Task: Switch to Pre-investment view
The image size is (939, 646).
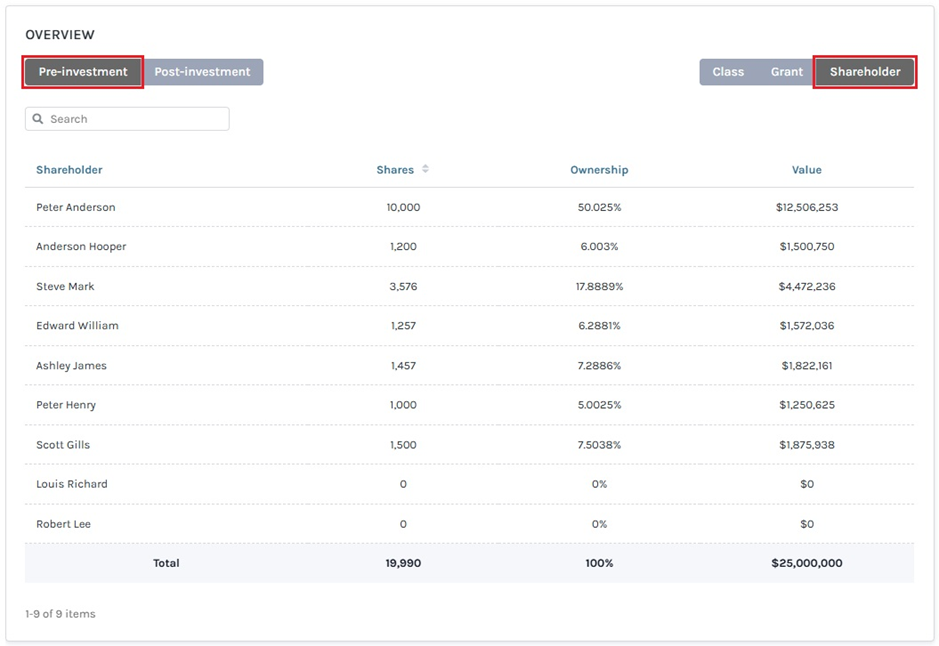Action: coord(83,72)
